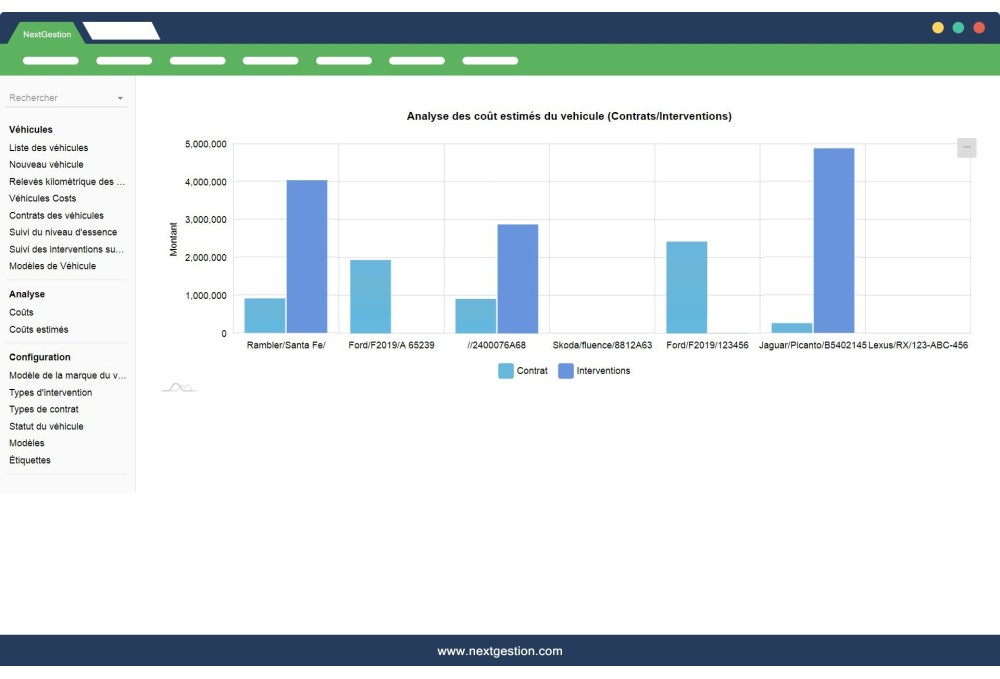Go to Véhicules Costs

[42, 198]
